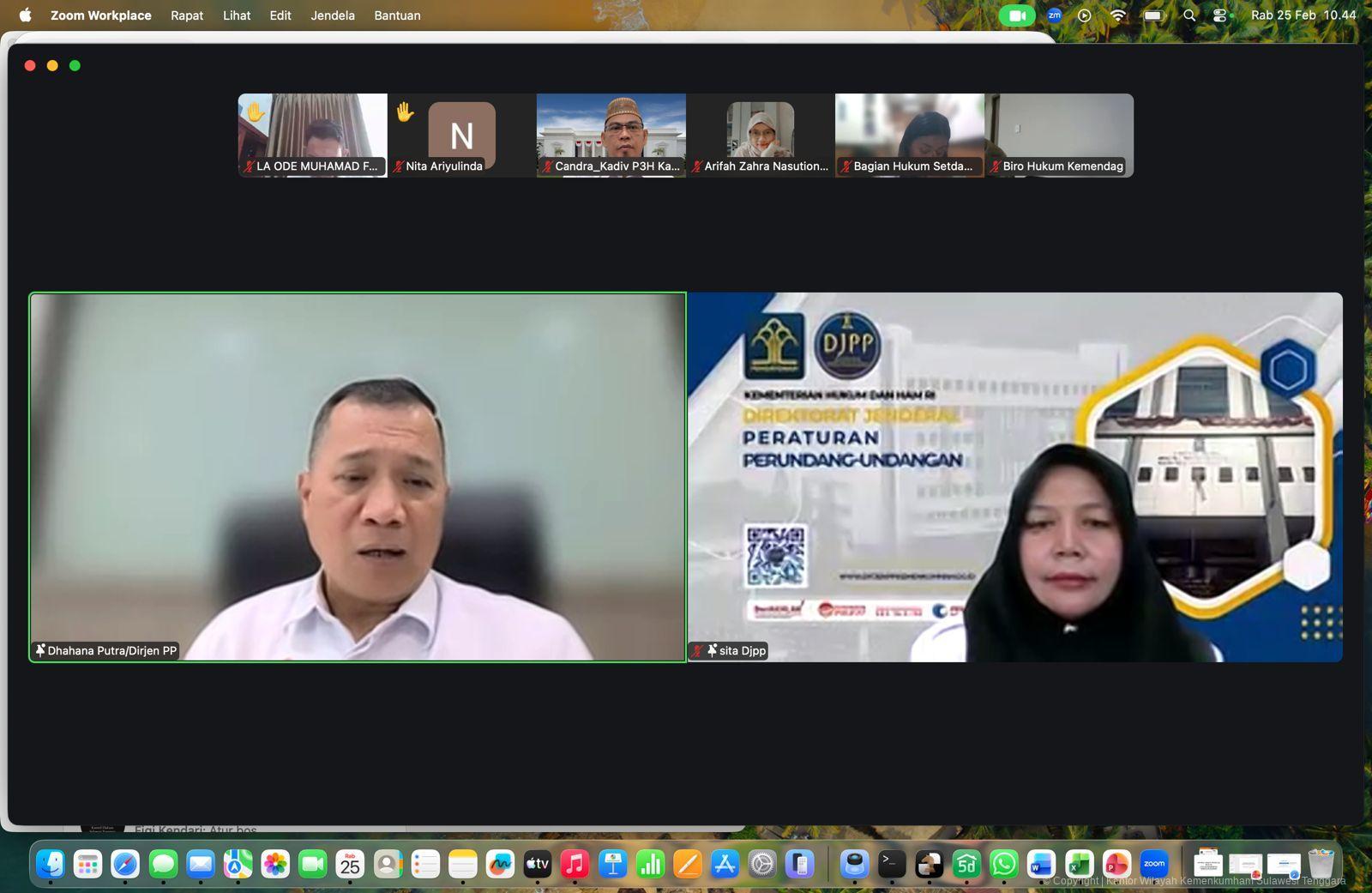Click the pin icon on Dhahana Putra's video
1372x893 pixels.
40,650
